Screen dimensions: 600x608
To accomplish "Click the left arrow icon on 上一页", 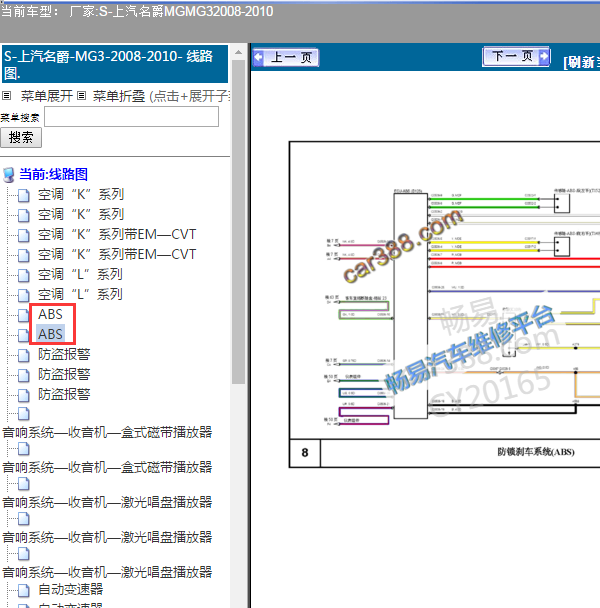I will 258,58.
